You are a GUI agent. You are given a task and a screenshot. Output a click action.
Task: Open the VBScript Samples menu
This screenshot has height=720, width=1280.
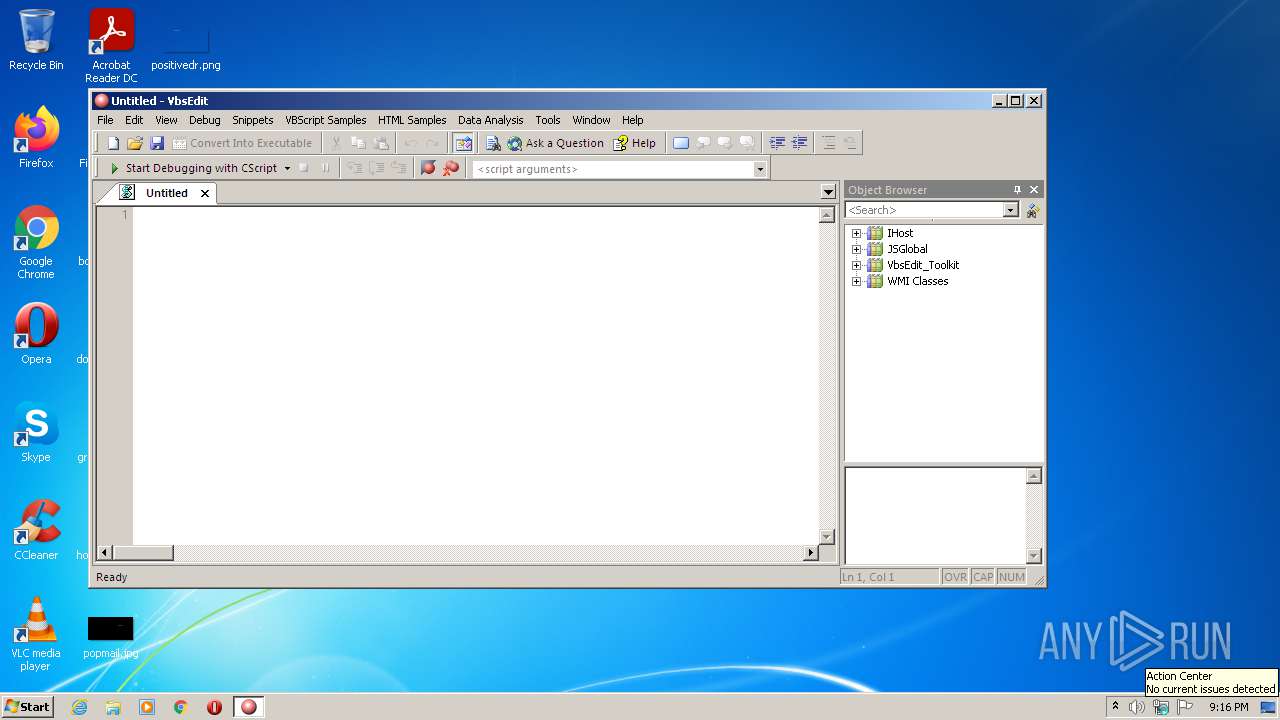click(x=326, y=120)
